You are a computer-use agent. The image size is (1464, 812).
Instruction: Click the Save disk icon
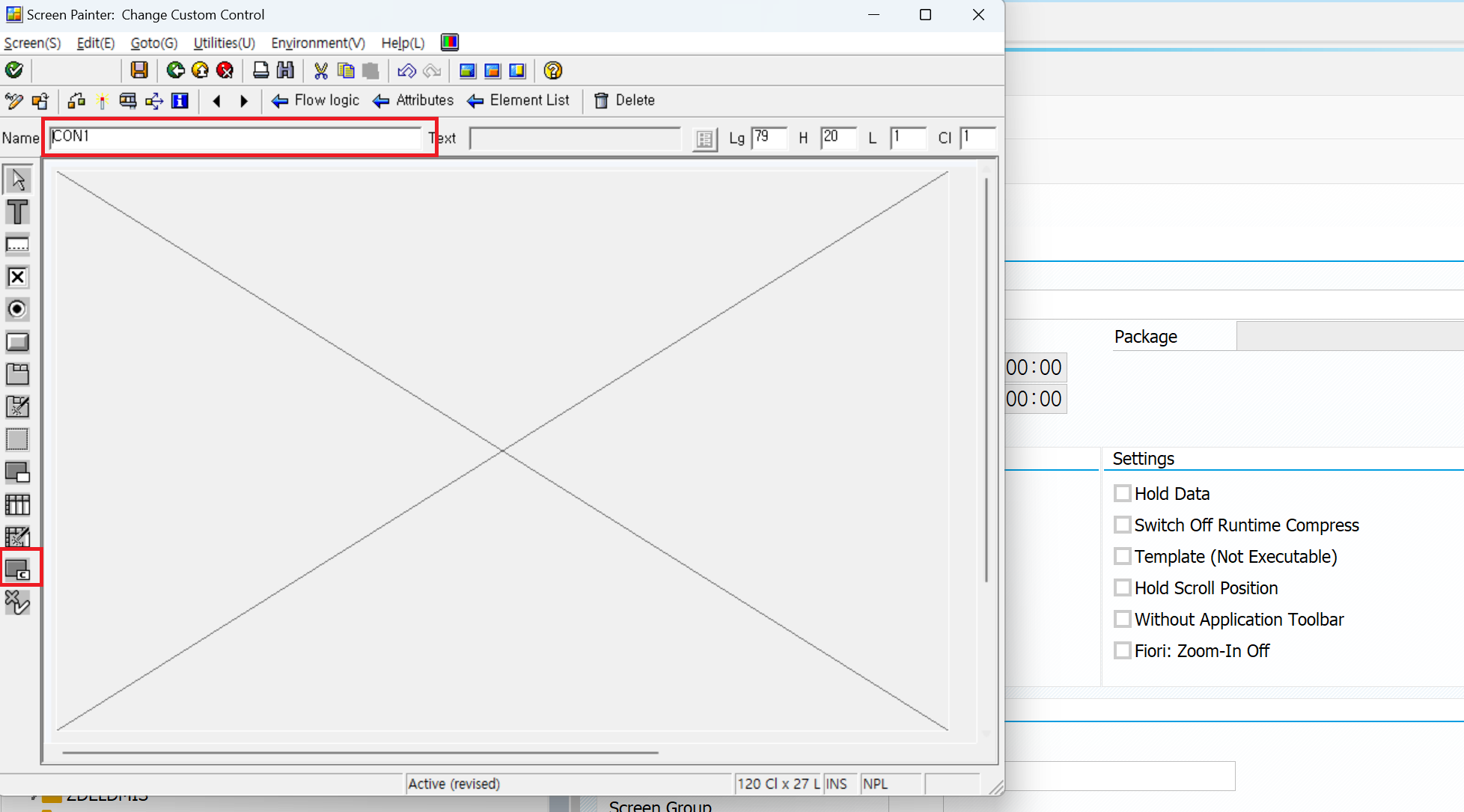coord(139,70)
